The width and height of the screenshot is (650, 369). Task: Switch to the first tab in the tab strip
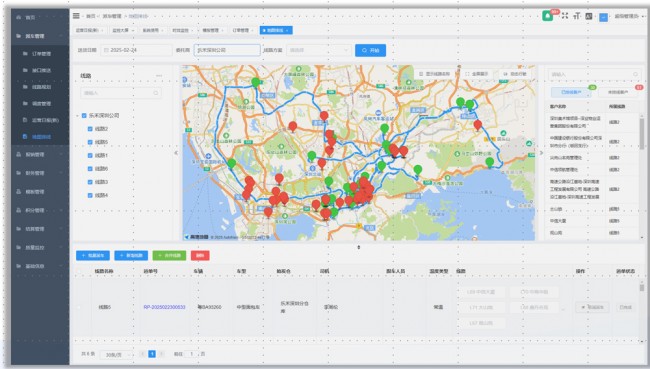click(90, 30)
